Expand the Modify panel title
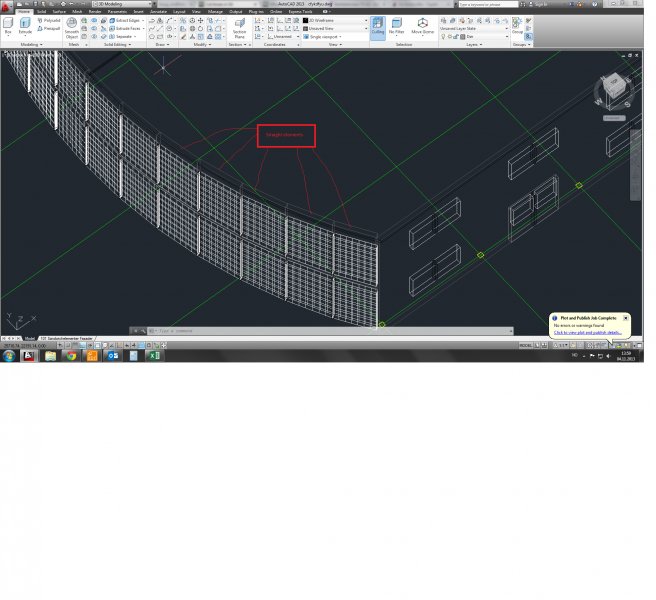Viewport: 656px width, 600px height. pyautogui.click(x=202, y=44)
